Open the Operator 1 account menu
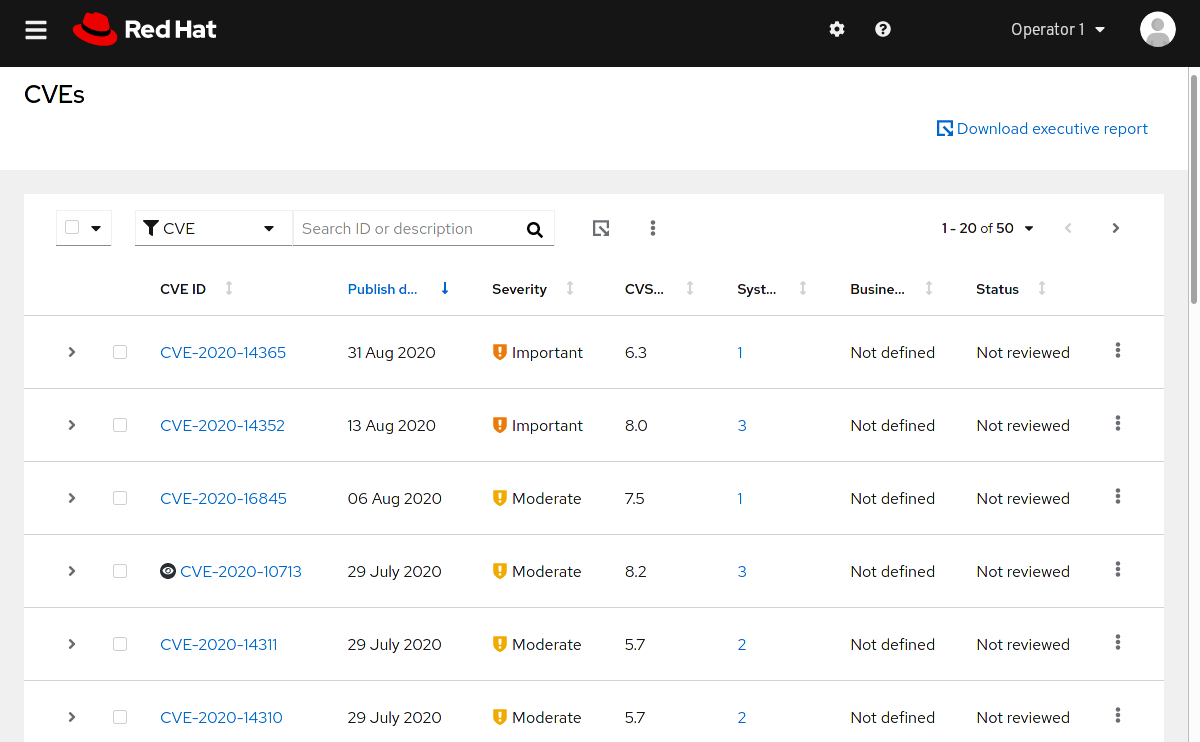Screen dimensions: 1200x742 (x=1057, y=30)
